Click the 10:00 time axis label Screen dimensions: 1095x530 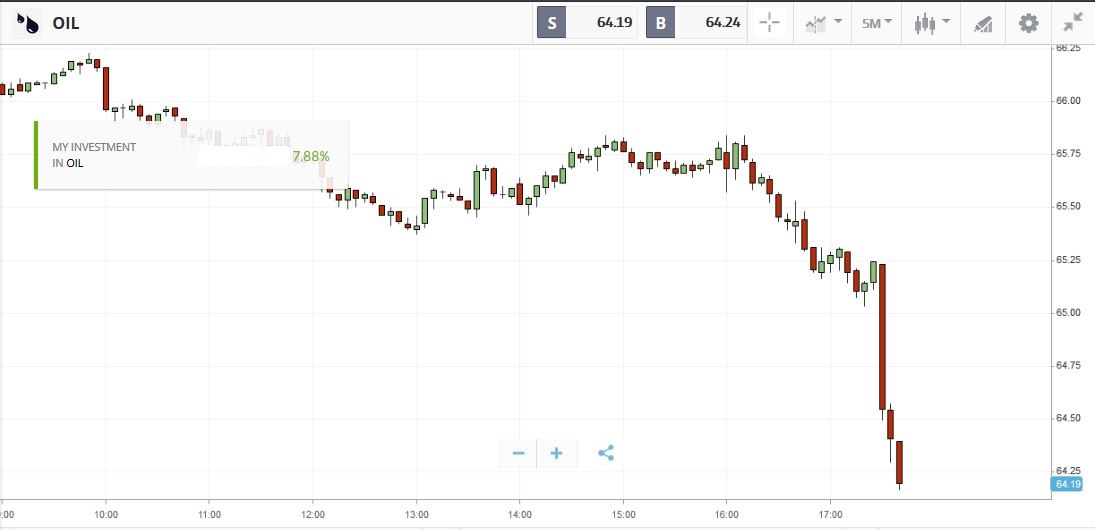[x=106, y=515]
